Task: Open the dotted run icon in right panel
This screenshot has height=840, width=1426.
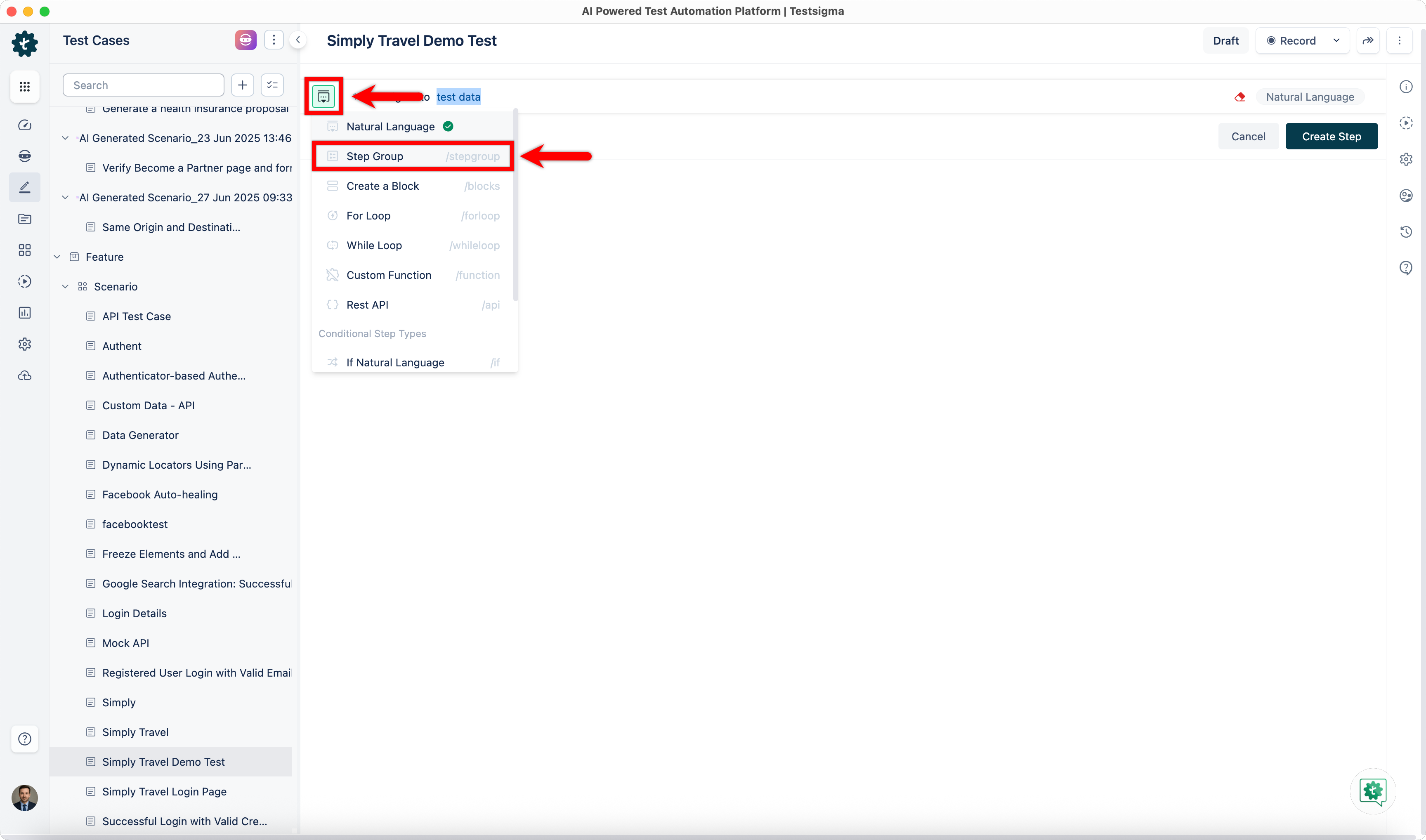Action: click(1406, 123)
